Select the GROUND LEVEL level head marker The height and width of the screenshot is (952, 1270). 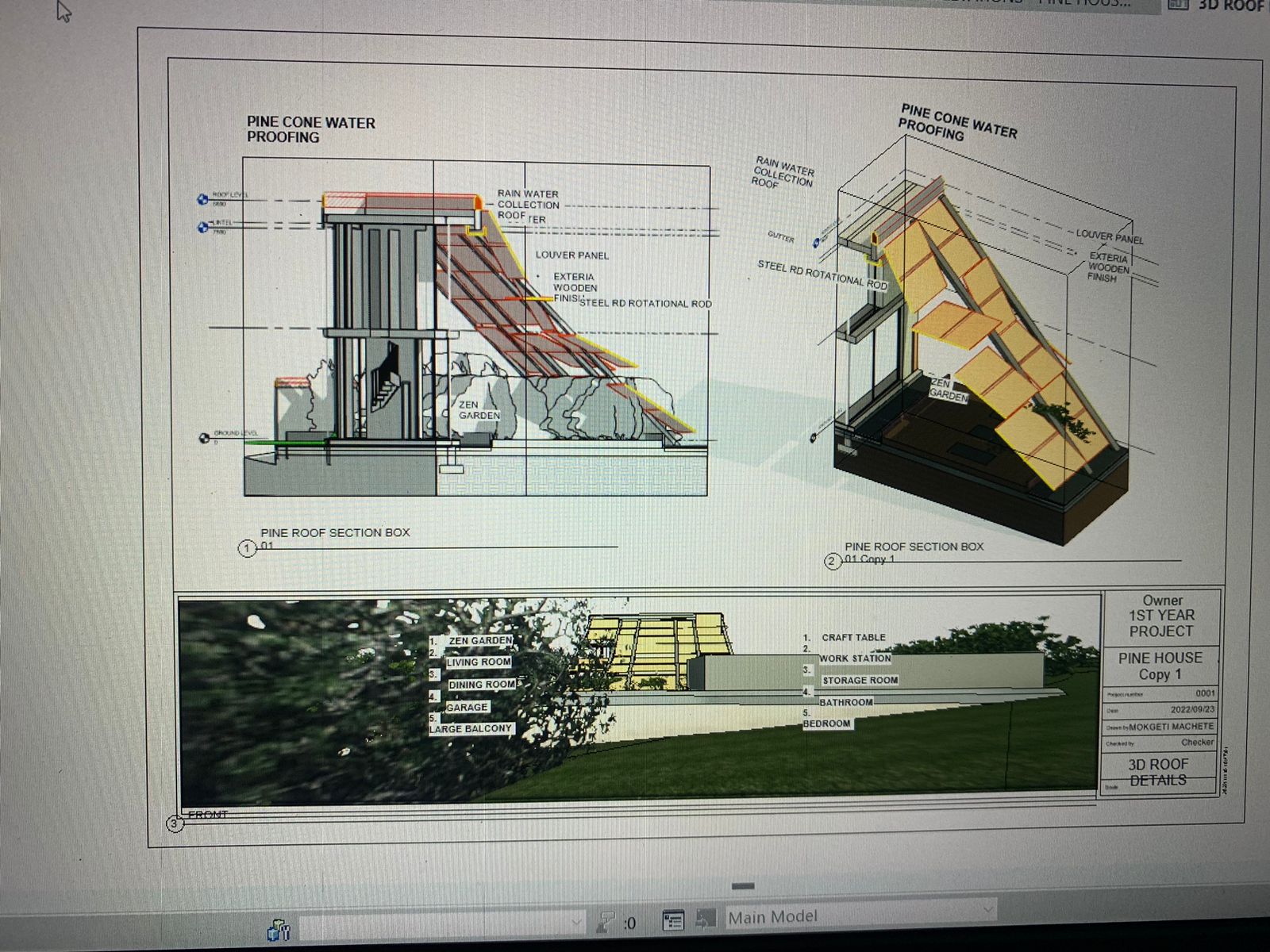[204, 437]
